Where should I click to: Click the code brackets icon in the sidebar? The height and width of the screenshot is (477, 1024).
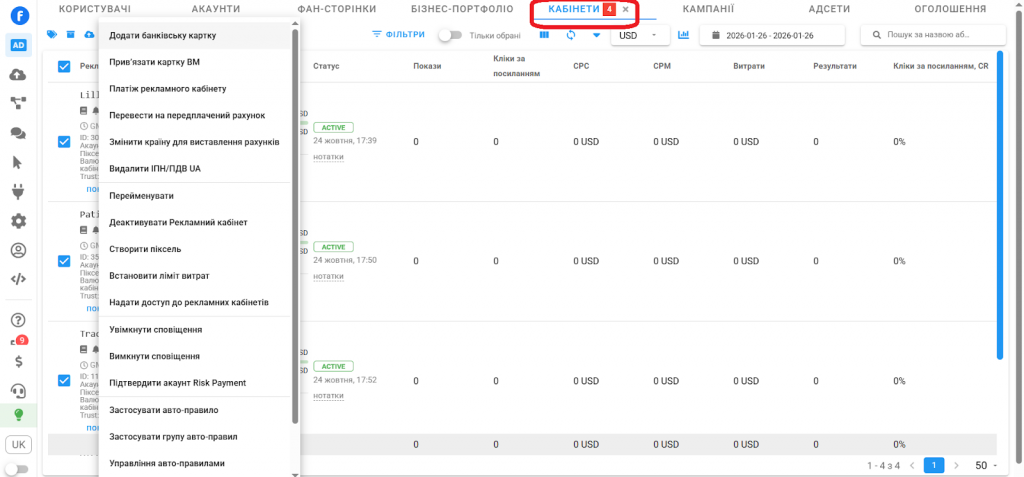click(18, 279)
